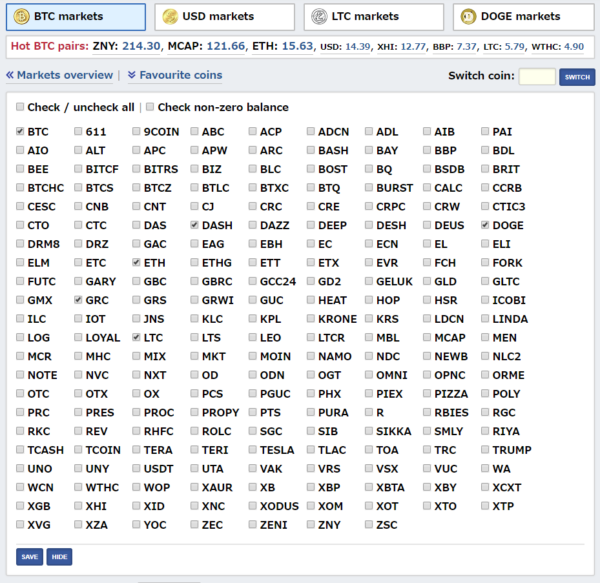Open hot pair WTHC: 4.90

[558, 47]
